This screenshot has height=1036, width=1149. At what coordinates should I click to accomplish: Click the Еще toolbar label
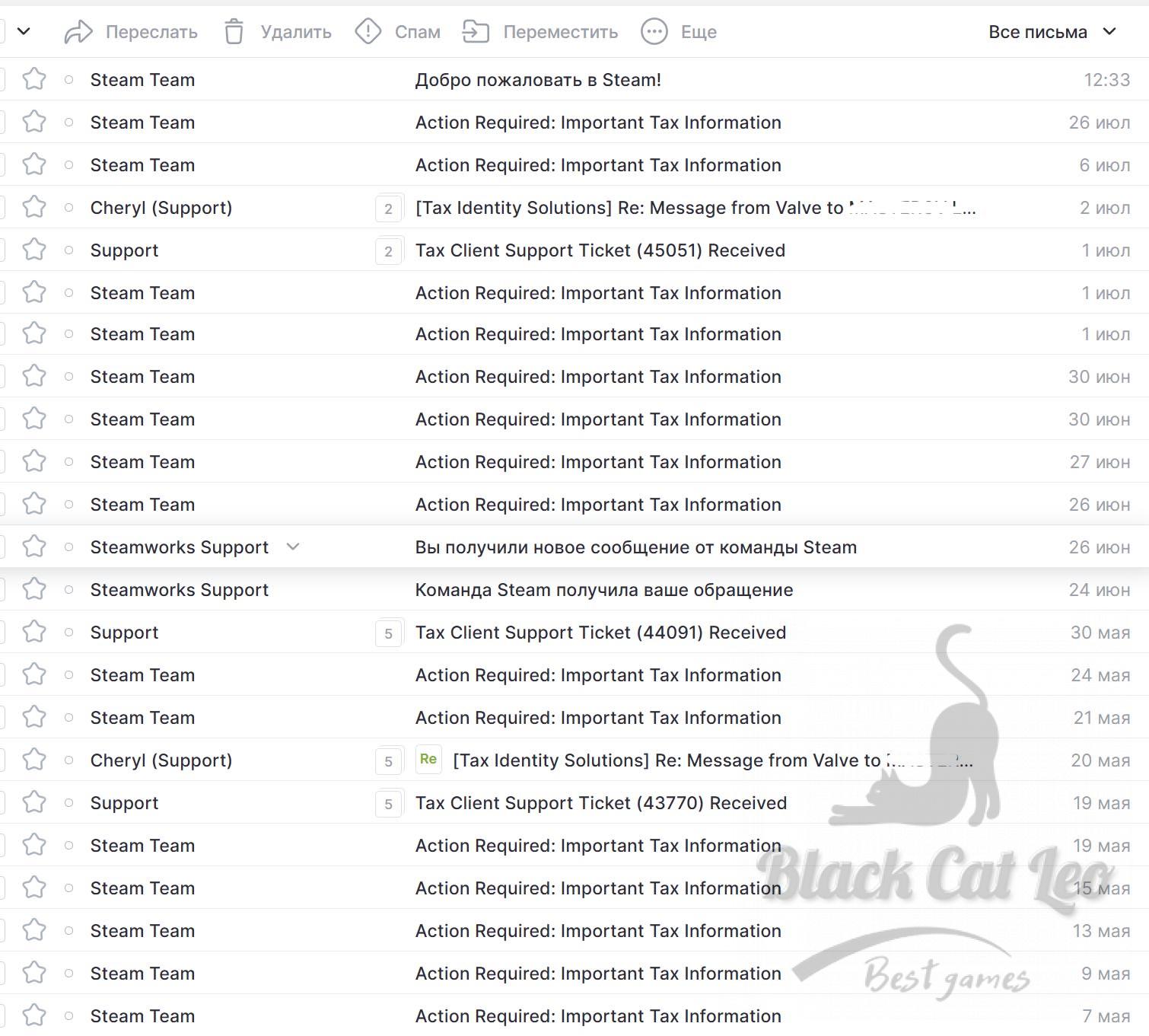click(699, 32)
